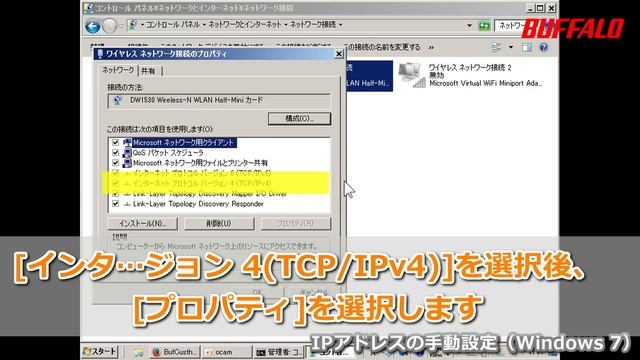Open the Firefox BufCusth taskbar button
Image resolution: width=640 pixels, height=360 pixels.
(174, 352)
